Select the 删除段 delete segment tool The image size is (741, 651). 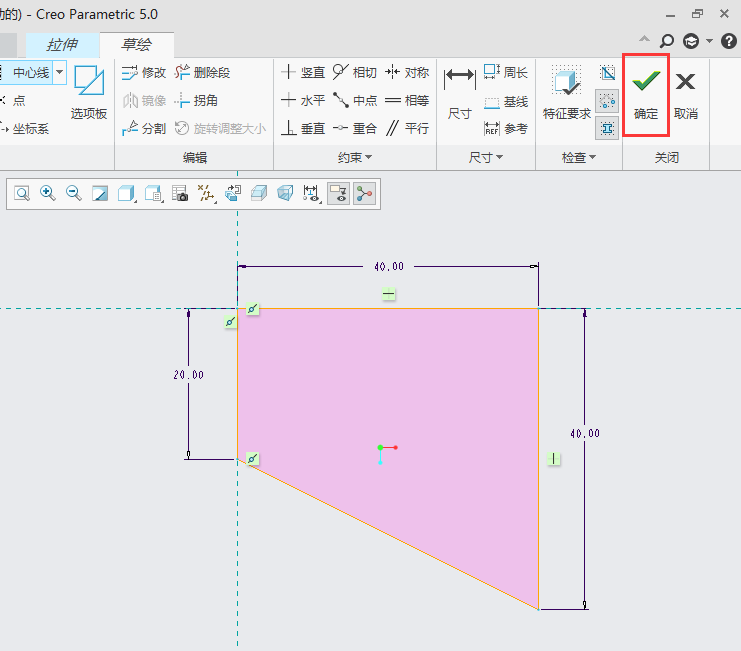point(202,73)
